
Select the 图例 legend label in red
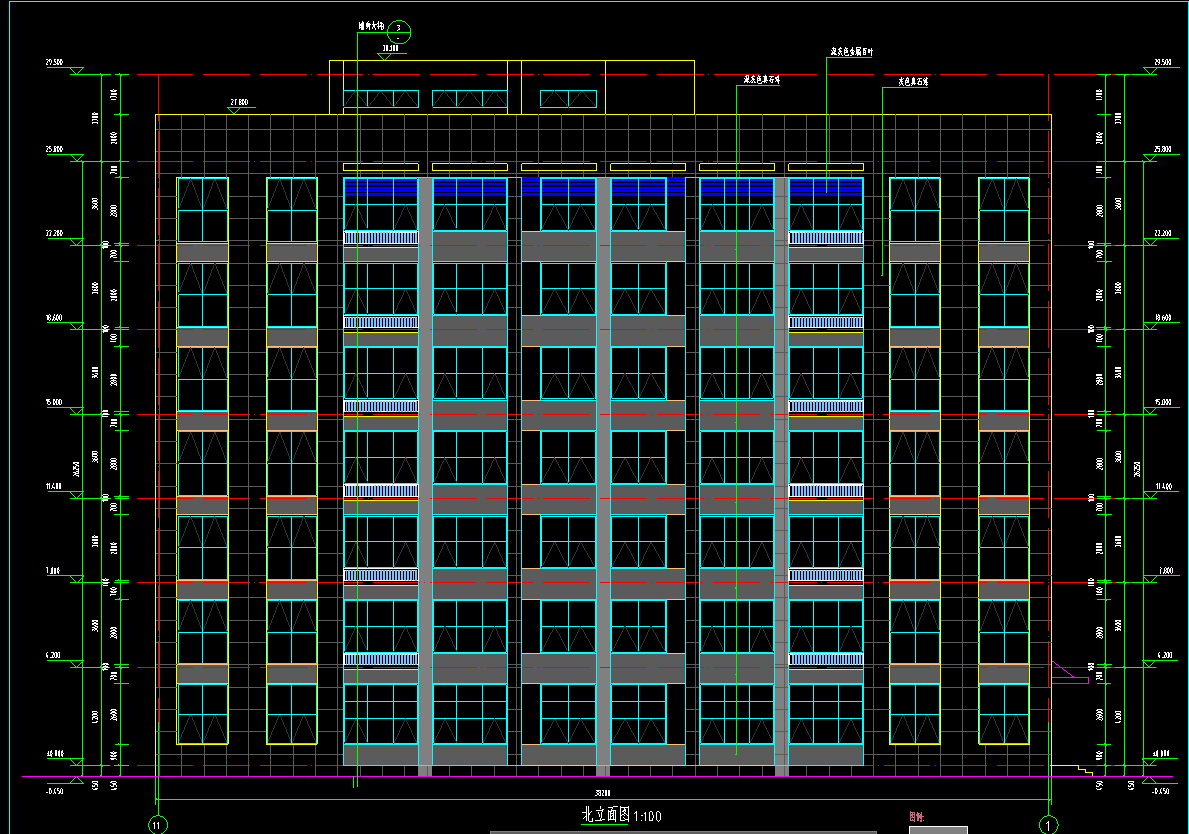click(x=916, y=817)
